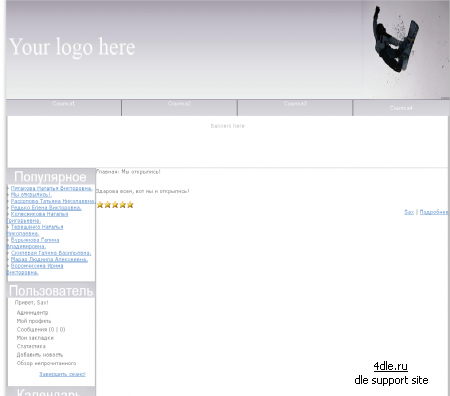Open the Ссылка3 navigation tab

coord(295,104)
